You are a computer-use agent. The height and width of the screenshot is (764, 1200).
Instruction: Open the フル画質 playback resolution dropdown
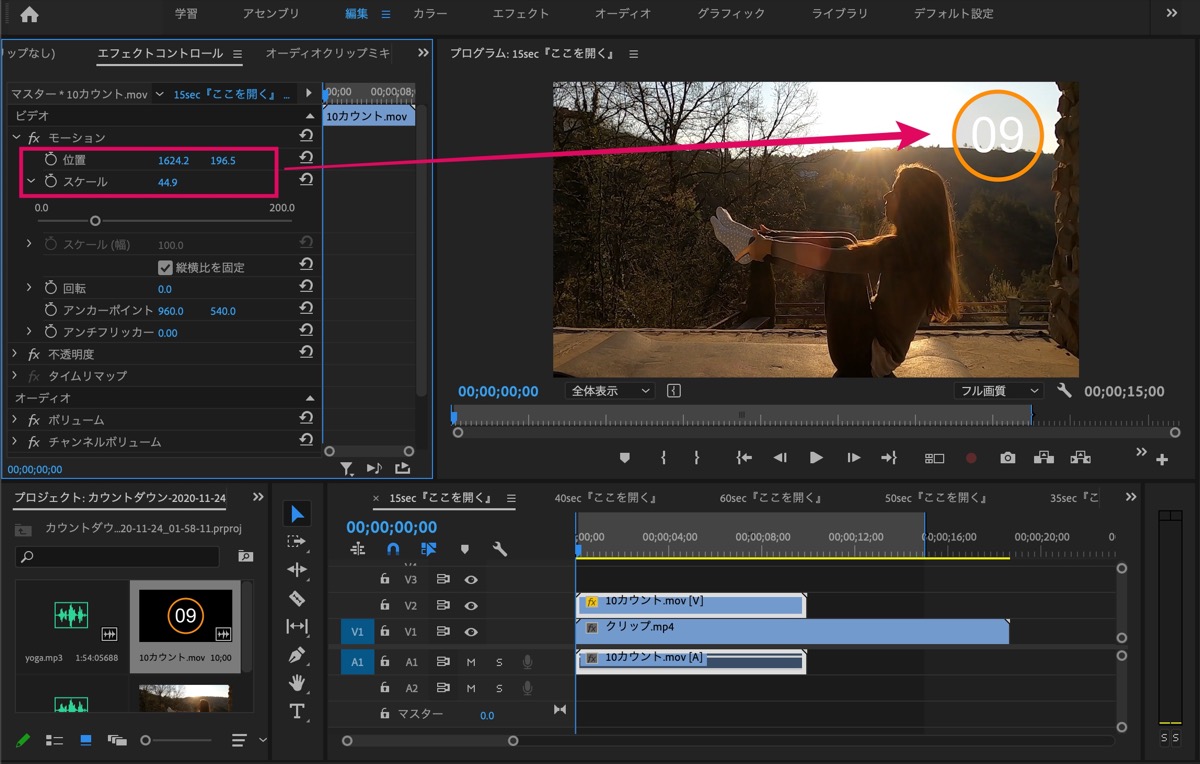pyautogui.click(x=997, y=391)
